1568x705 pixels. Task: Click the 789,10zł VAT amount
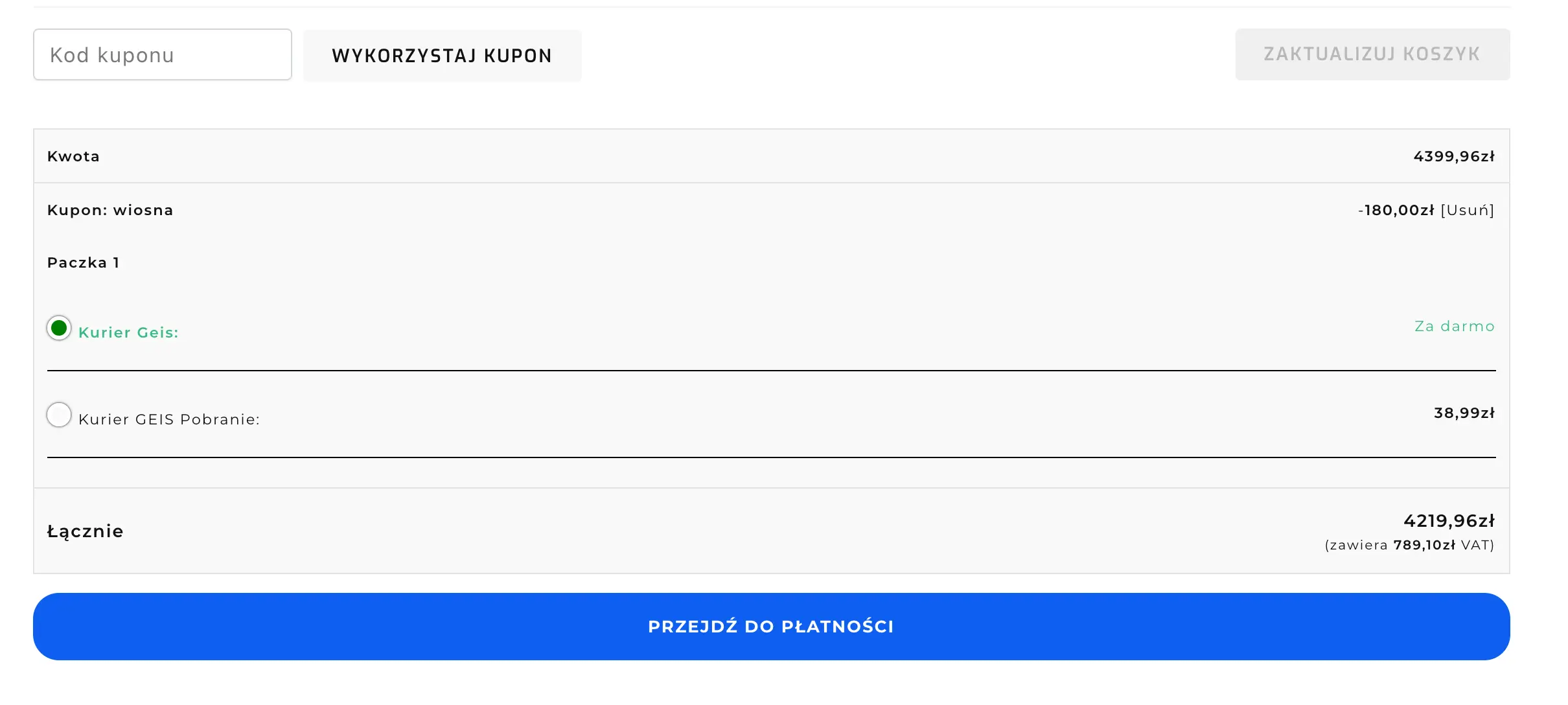pyautogui.click(x=1424, y=546)
